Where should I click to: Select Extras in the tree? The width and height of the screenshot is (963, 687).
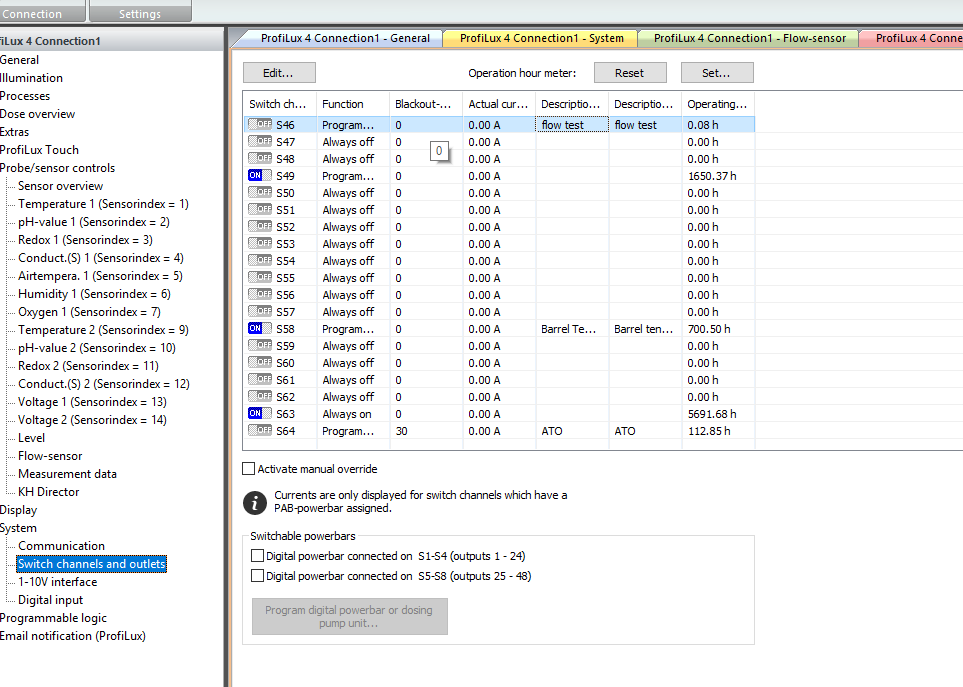pos(14,132)
